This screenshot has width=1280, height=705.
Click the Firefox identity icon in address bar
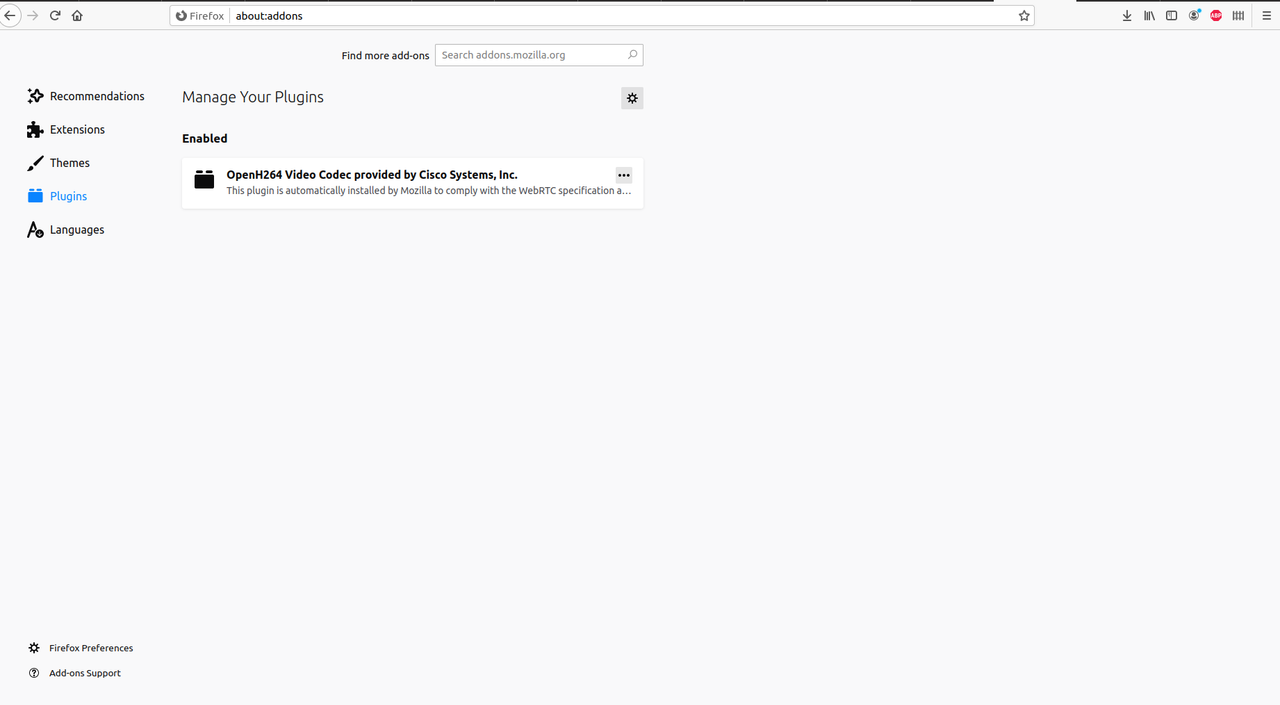click(x=201, y=16)
